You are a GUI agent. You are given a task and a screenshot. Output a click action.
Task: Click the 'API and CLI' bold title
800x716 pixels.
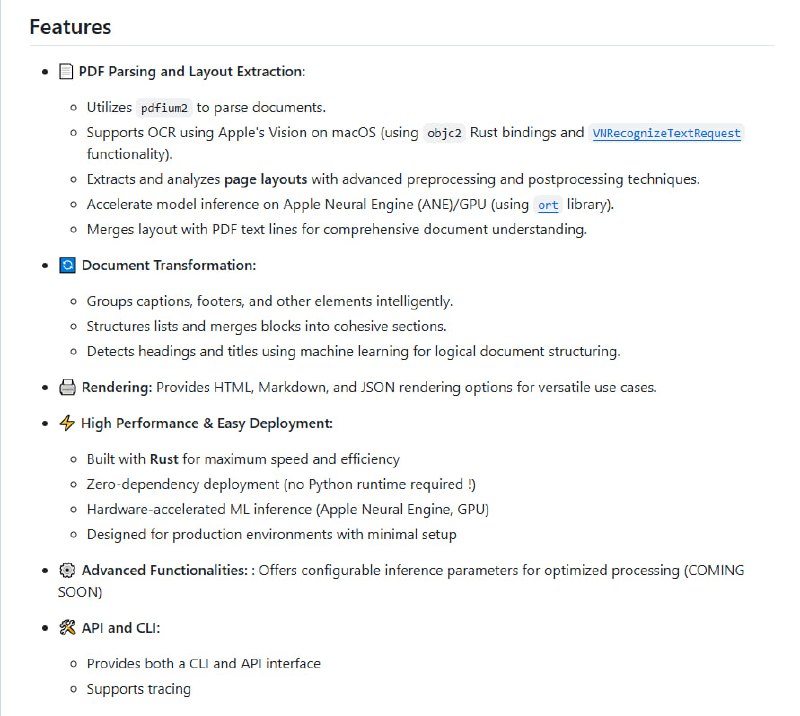click(120, 628)
